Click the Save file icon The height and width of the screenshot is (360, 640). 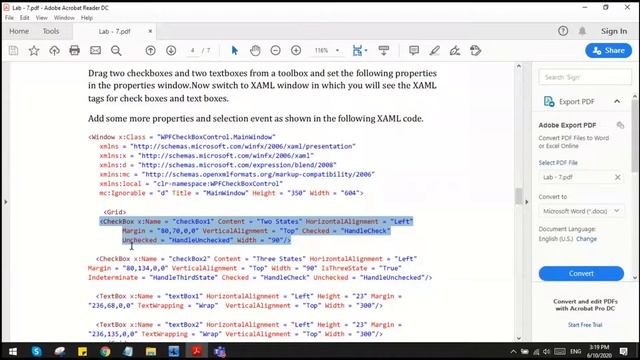13,51
